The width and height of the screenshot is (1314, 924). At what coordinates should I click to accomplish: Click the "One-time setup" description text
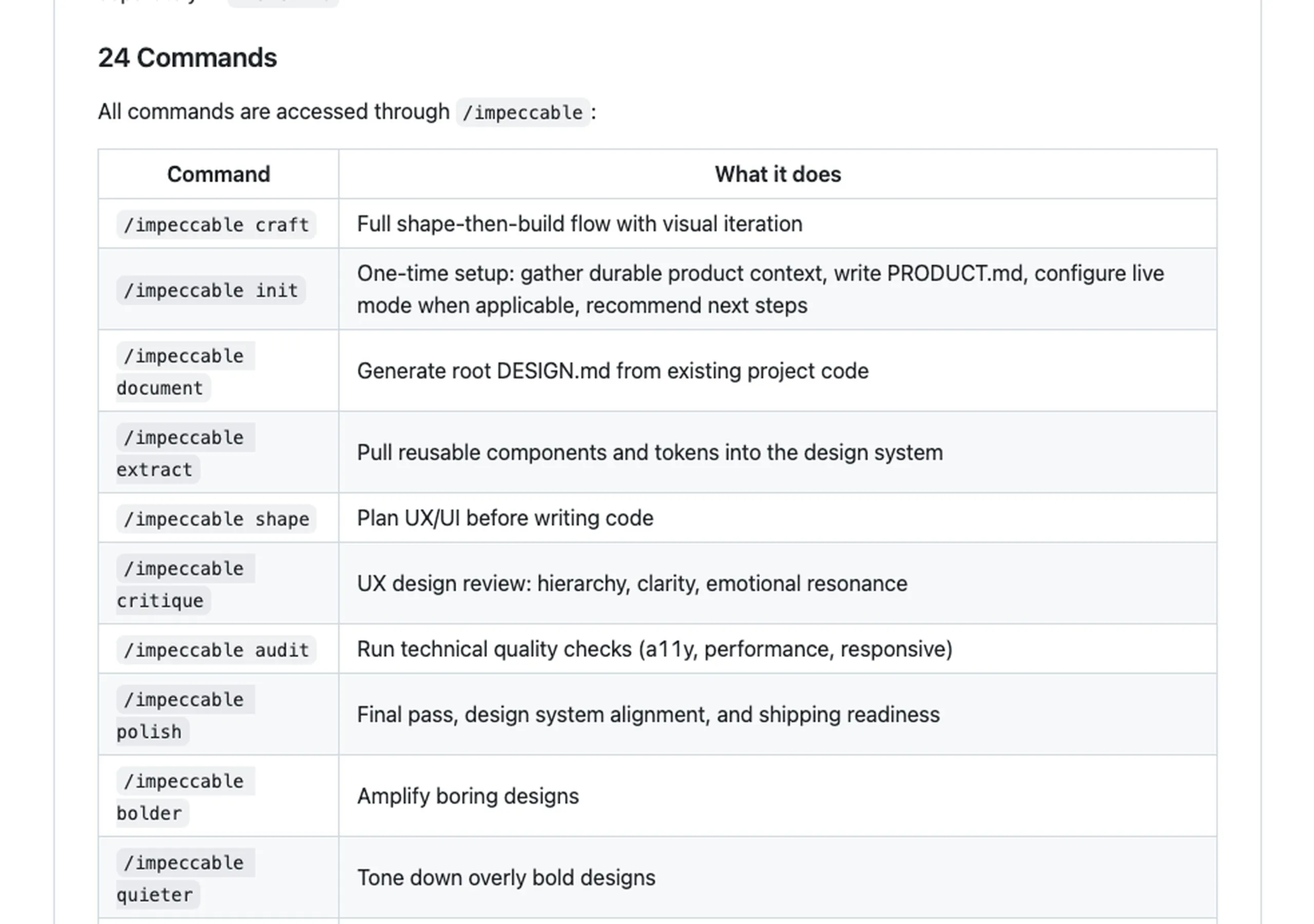click(761, 289)
